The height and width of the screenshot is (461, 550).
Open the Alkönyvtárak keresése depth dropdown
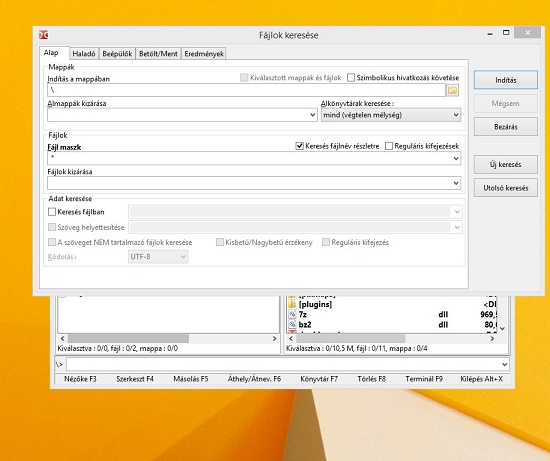click(391, 115)
